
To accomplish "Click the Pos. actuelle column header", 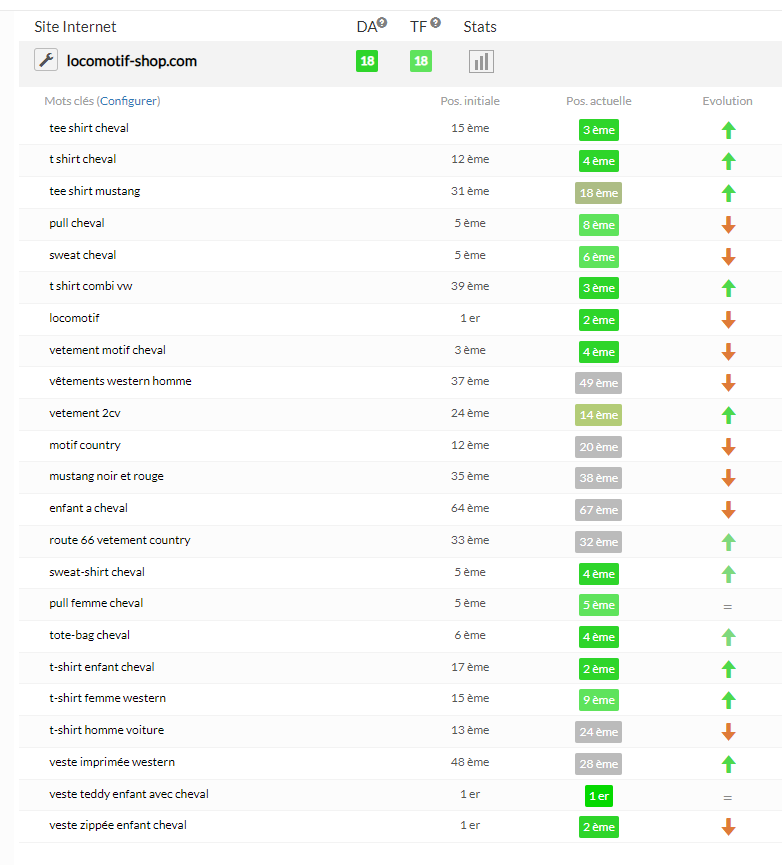I will (598, 101).
